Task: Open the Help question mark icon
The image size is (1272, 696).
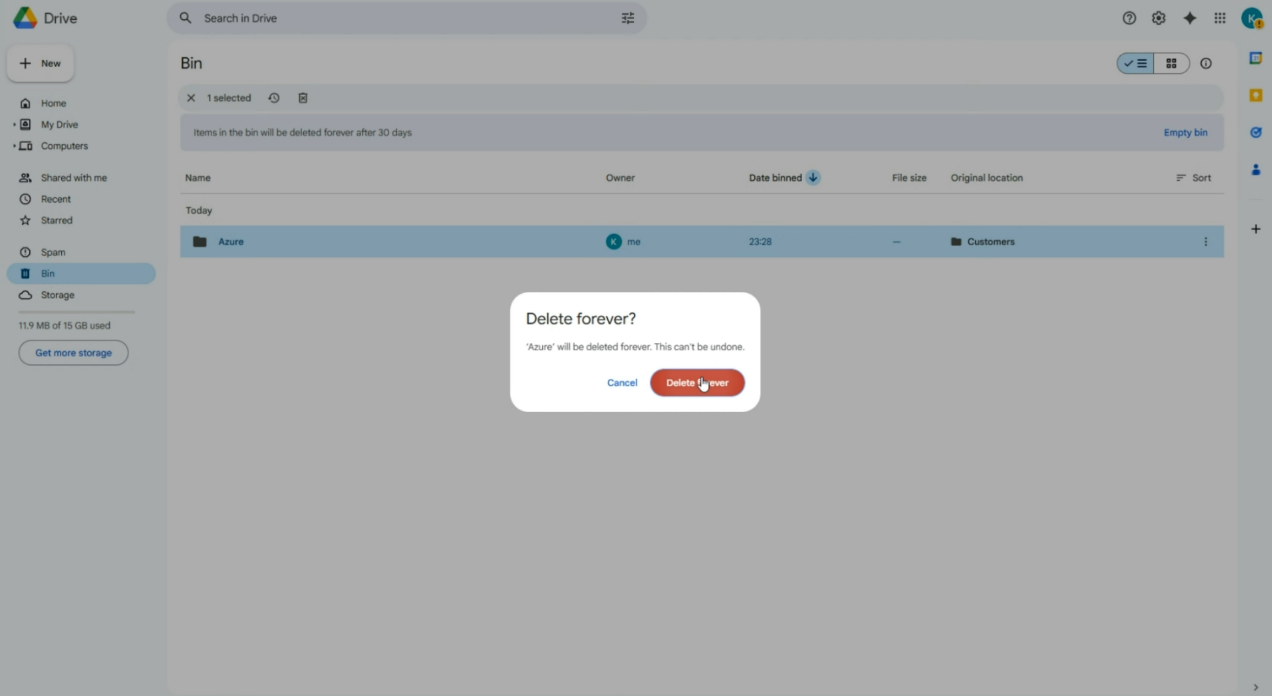Action: click(x=1129, y=18)
